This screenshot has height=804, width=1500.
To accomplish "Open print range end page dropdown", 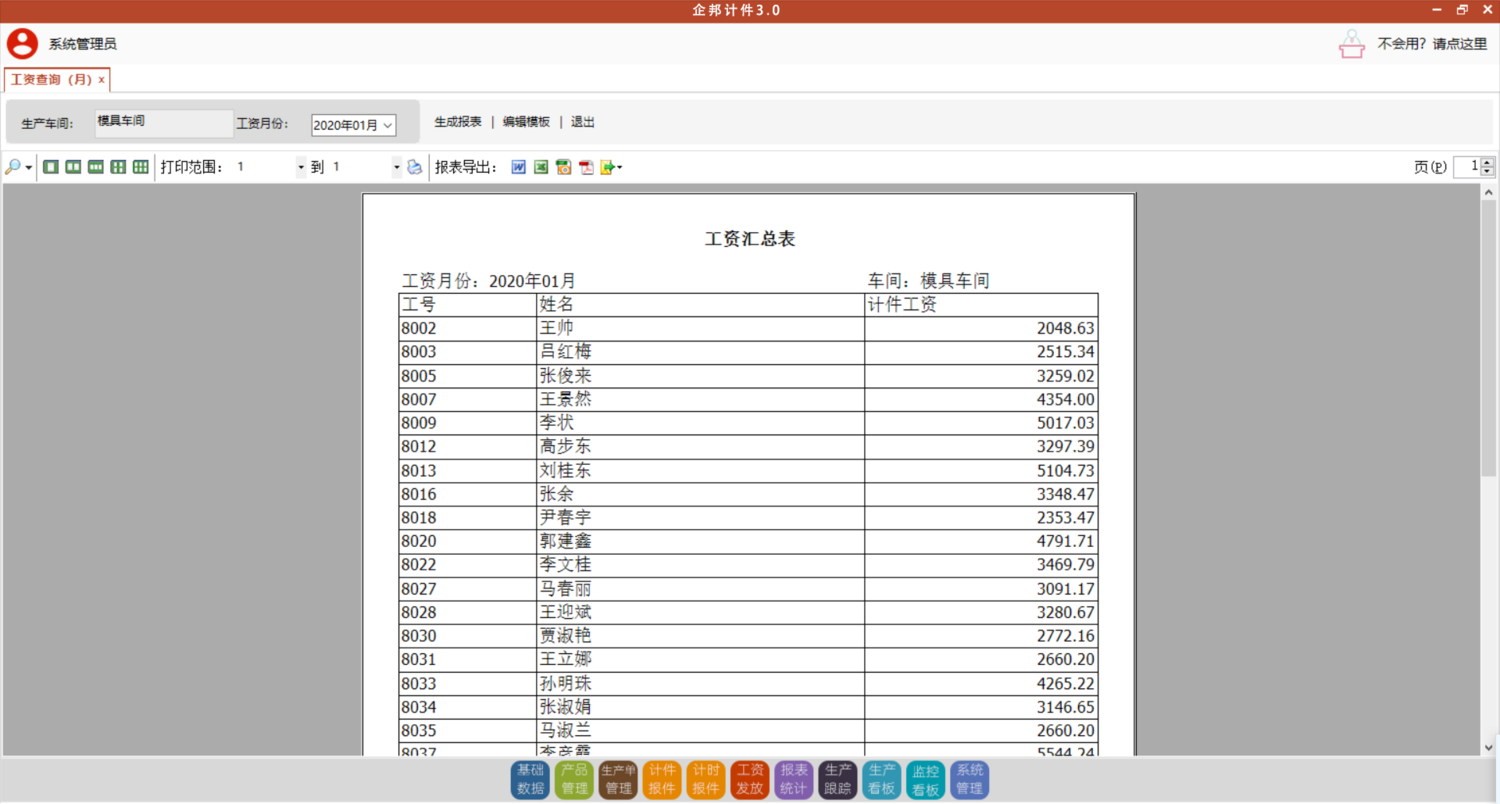I will [x=396, y=168].
